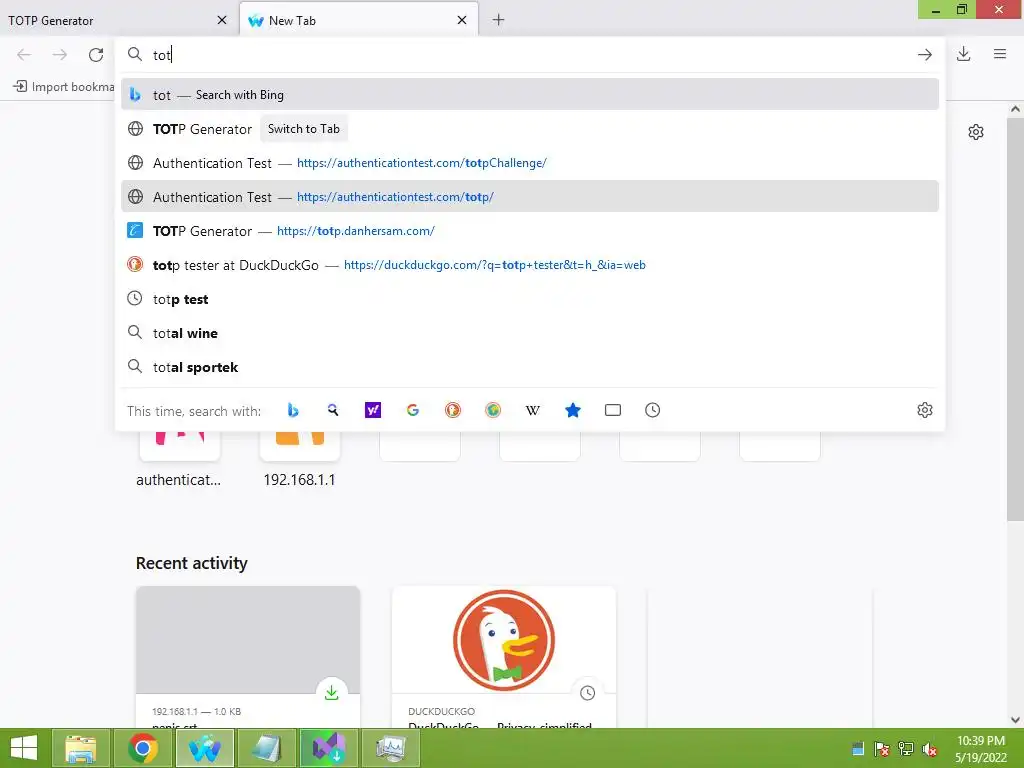This screenshot has height=768, width=1024.
Task: Go back with the back arrow
Action: tap(24, 55)
